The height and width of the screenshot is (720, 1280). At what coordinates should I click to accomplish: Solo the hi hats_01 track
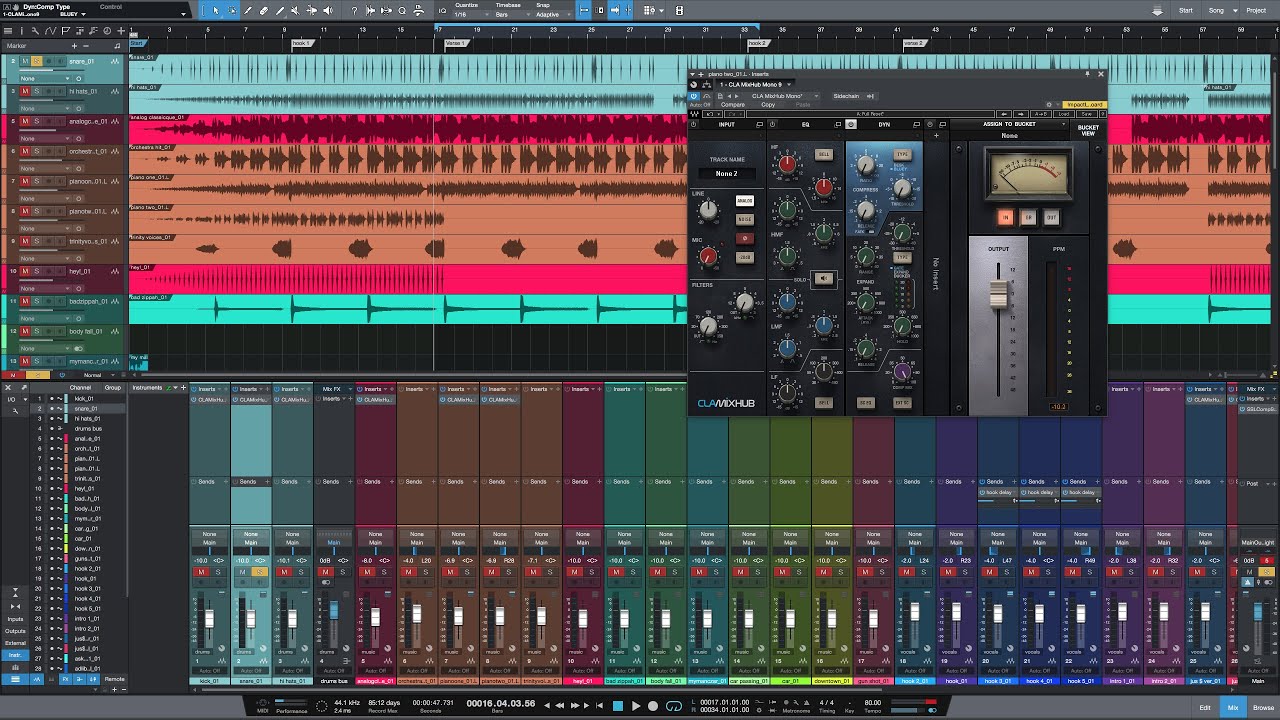(x=36, y=91)
